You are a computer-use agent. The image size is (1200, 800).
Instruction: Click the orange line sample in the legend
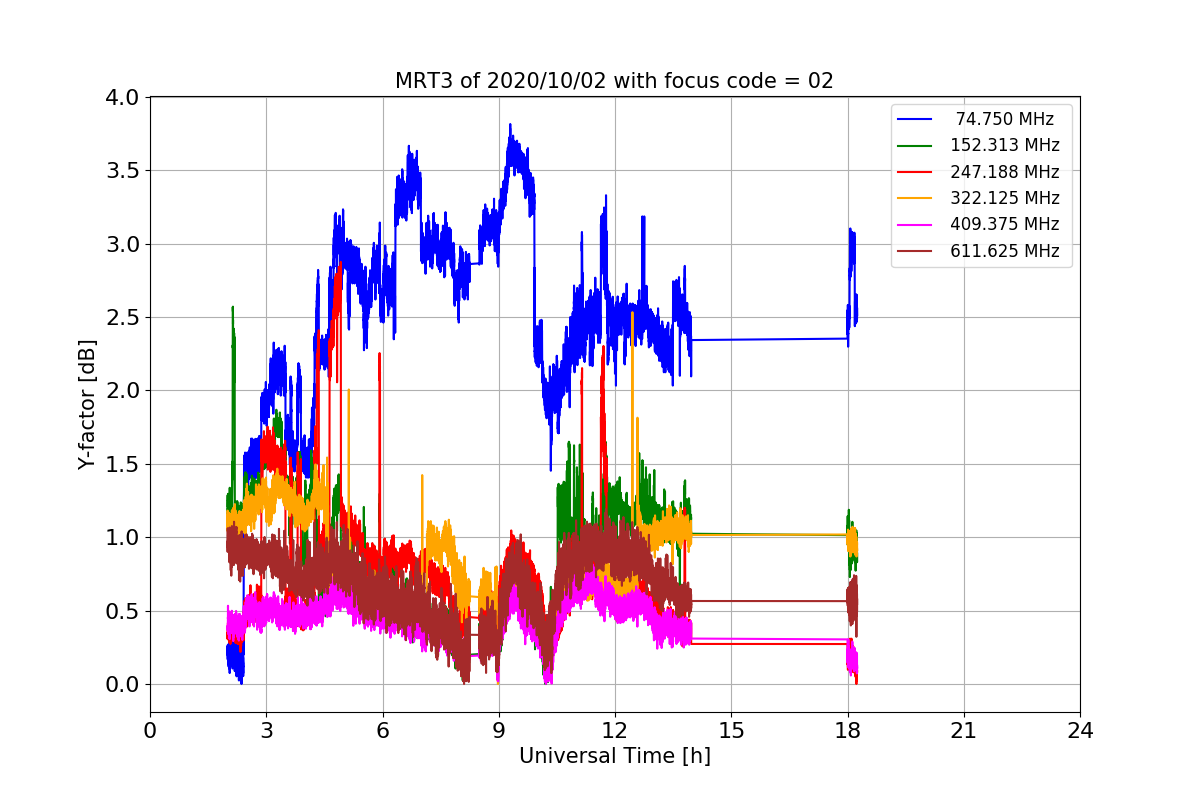click(x=916, y=198)
